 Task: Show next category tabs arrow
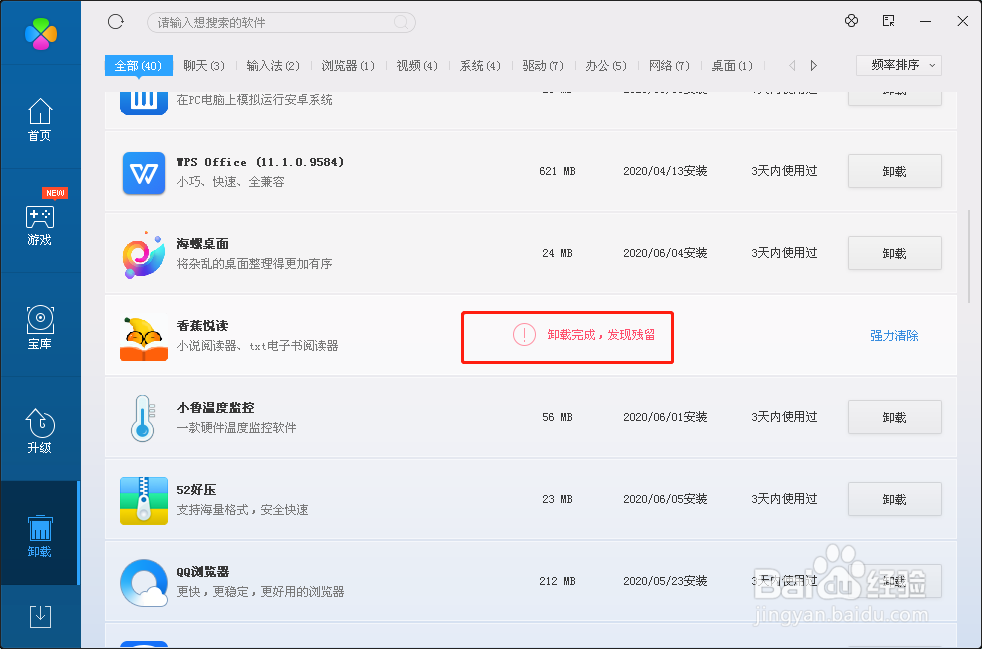click(814, 65)
